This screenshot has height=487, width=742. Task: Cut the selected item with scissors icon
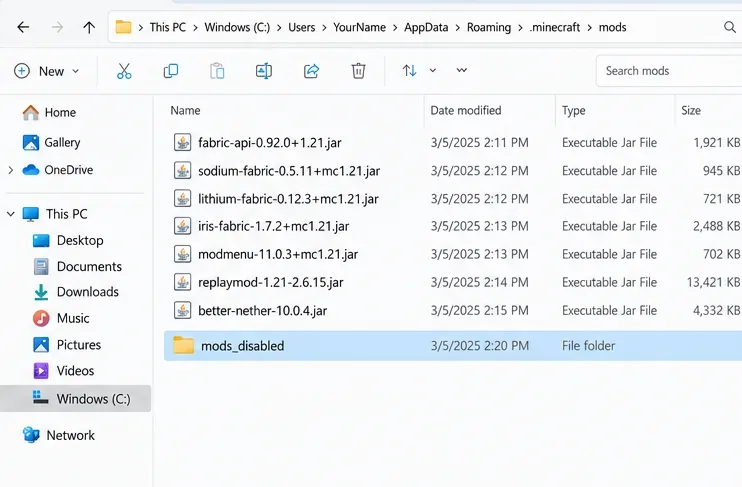point(124,71)
